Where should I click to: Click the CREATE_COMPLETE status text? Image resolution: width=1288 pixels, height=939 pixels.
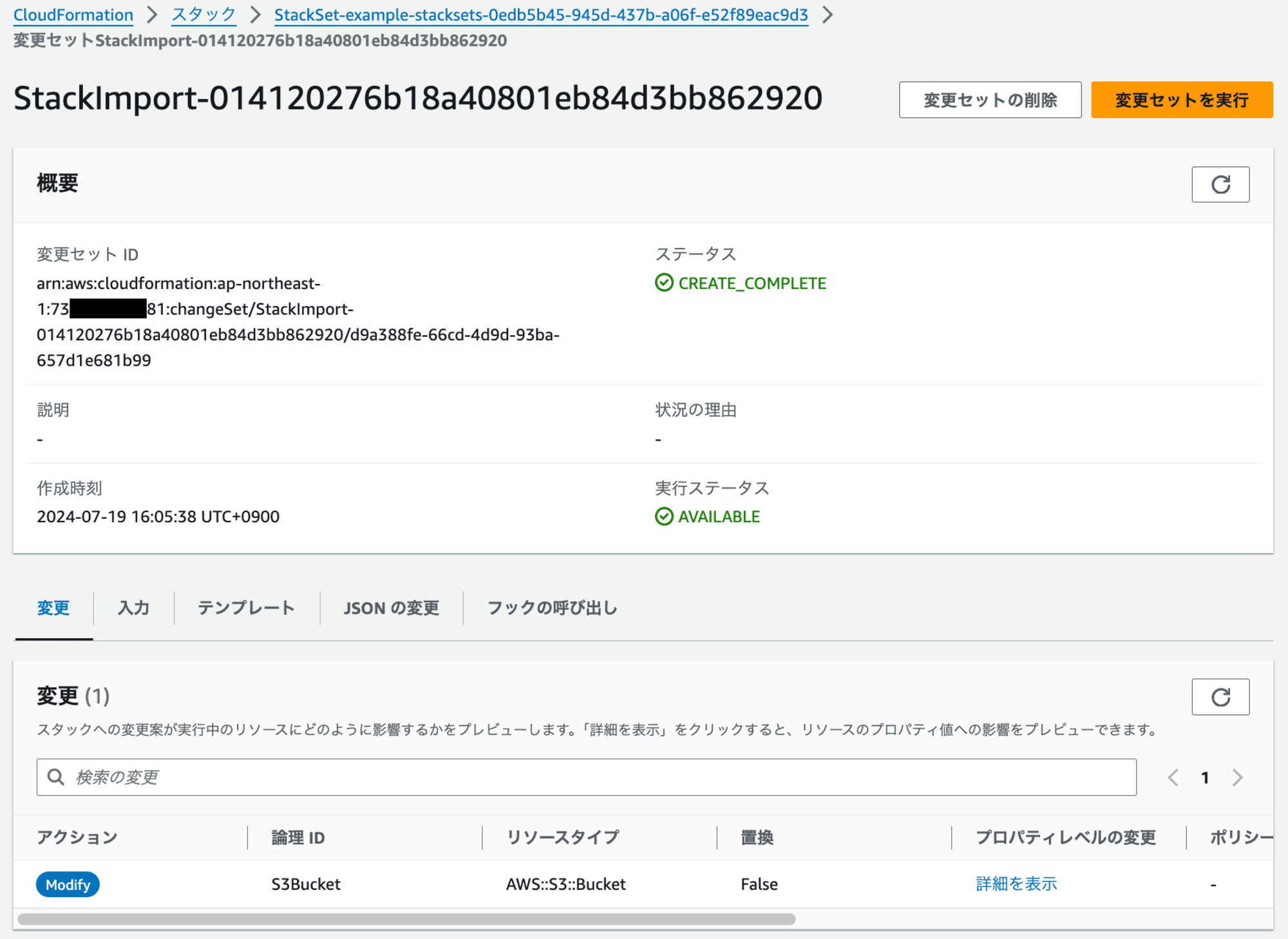pos(752,283)
